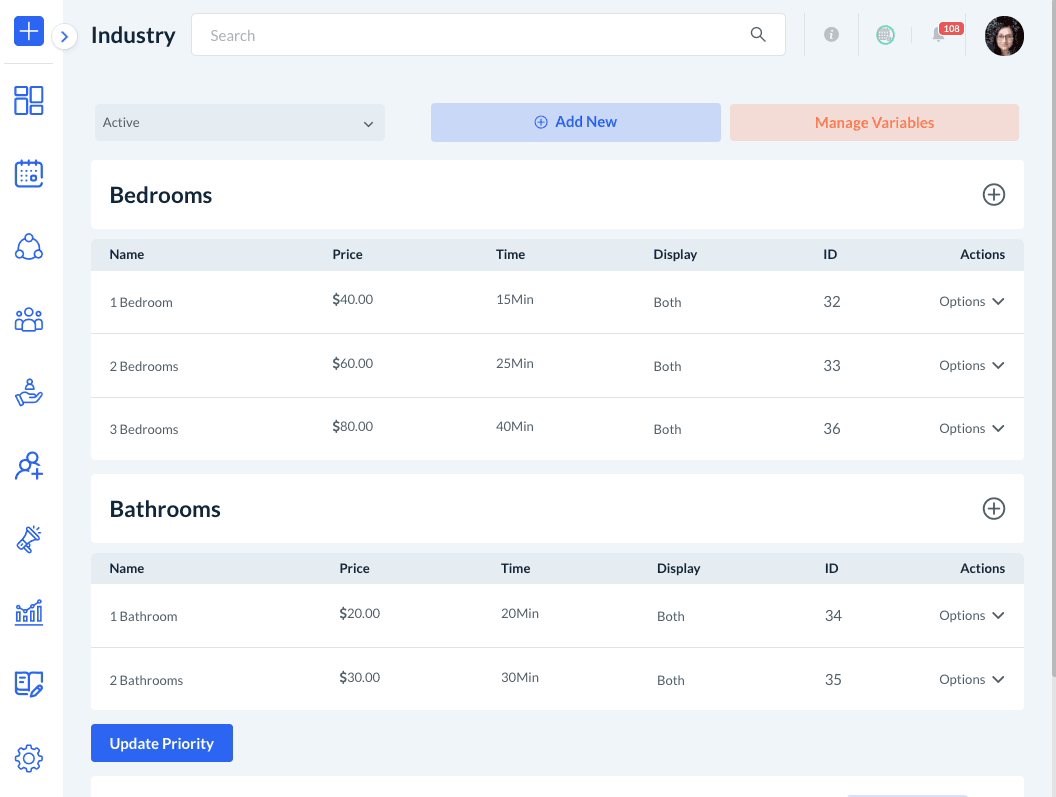Open the dashboard grid icon
Image resolution: width=1056 pixels, height=797 pixels.
click(29, 100)
